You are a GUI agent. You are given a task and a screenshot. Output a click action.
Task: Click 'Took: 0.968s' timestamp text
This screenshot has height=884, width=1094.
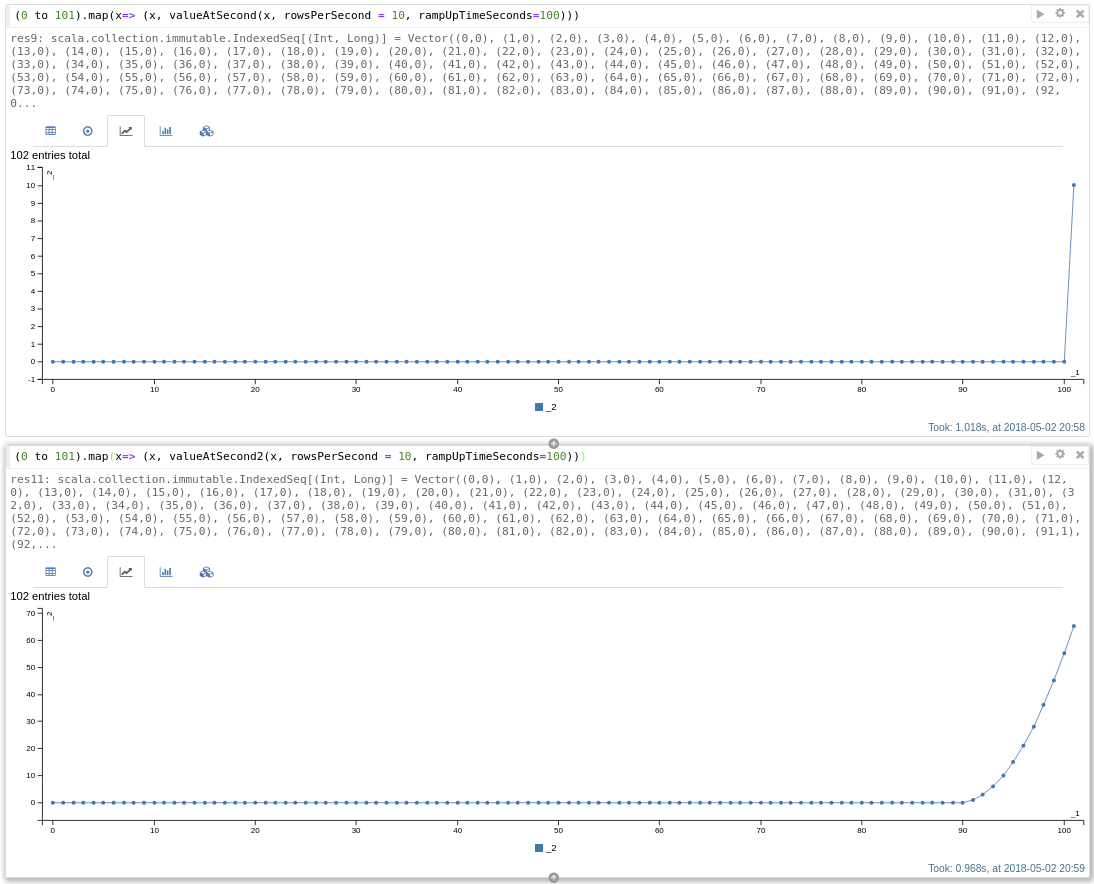tap(1006, 868)
